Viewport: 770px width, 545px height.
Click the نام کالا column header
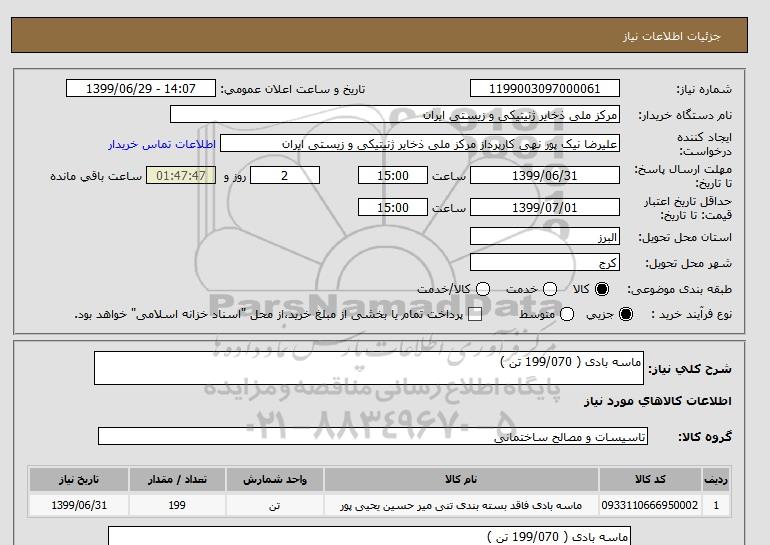(x=461, y=480)
